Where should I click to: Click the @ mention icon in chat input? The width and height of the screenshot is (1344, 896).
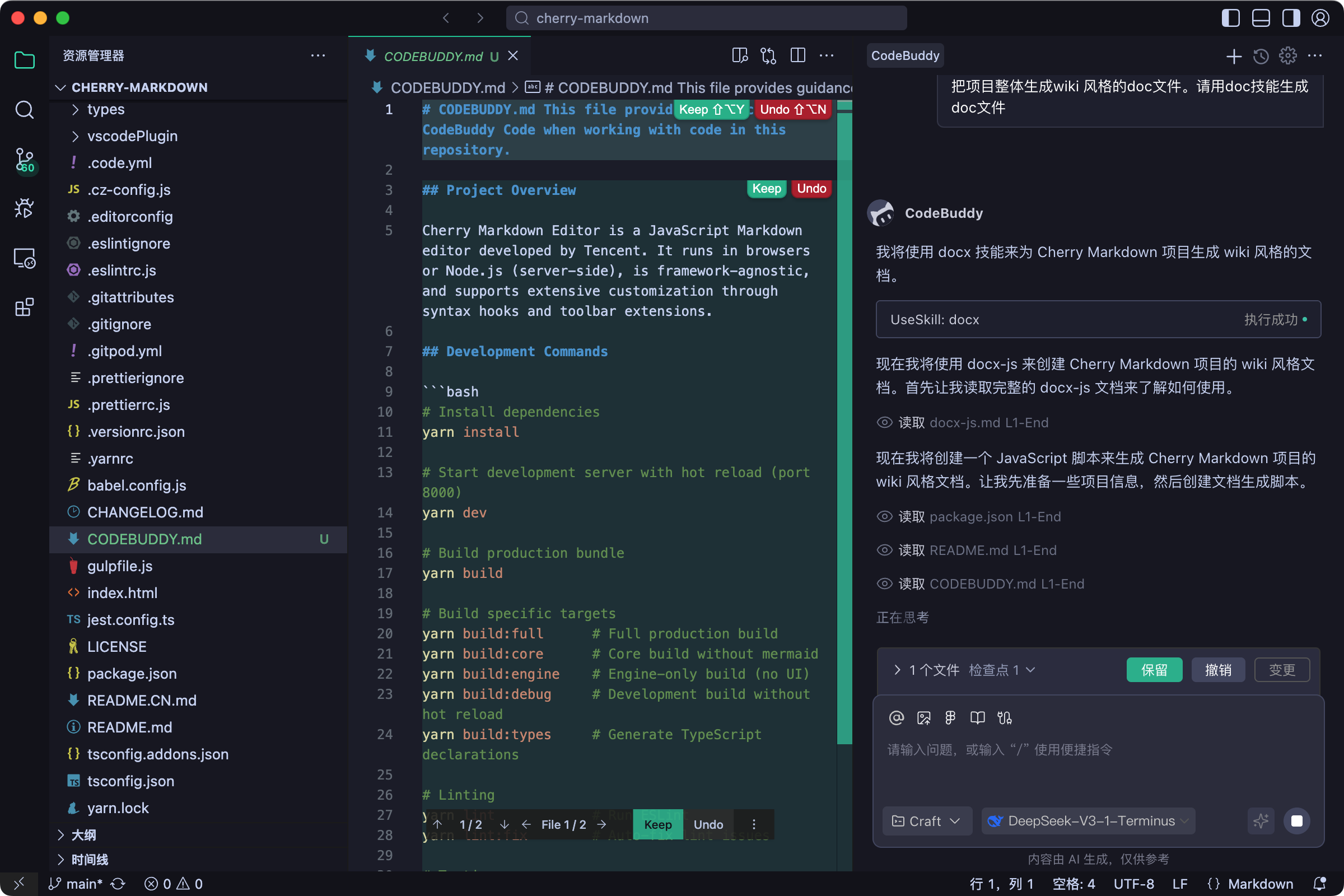pos(897,718)
